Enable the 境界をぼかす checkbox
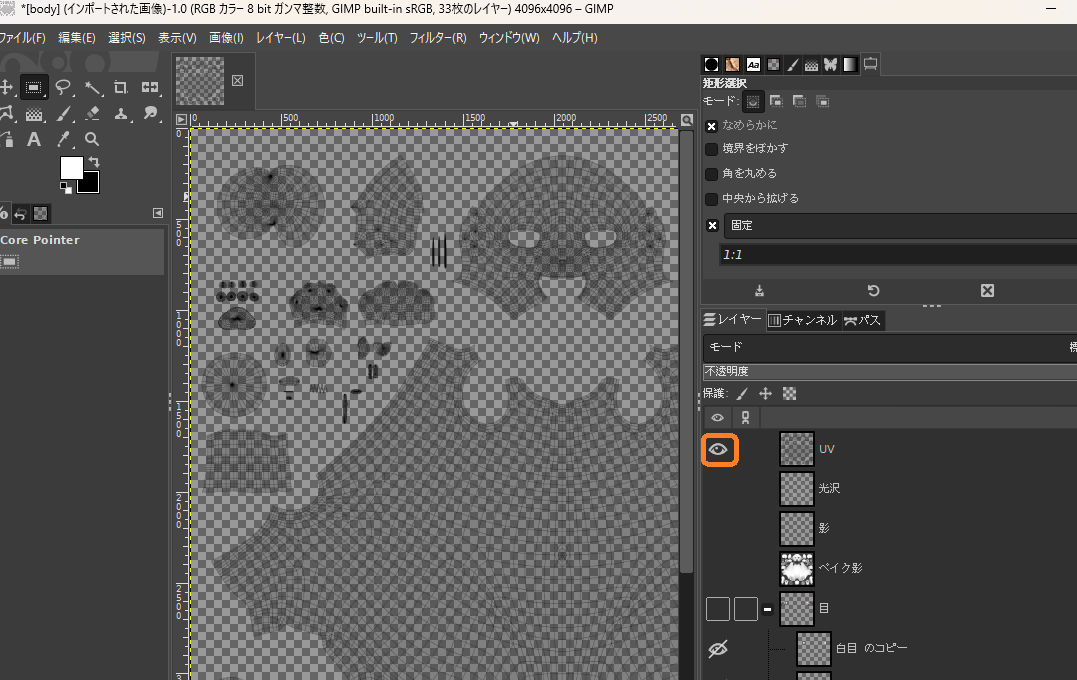 [712, 149]
